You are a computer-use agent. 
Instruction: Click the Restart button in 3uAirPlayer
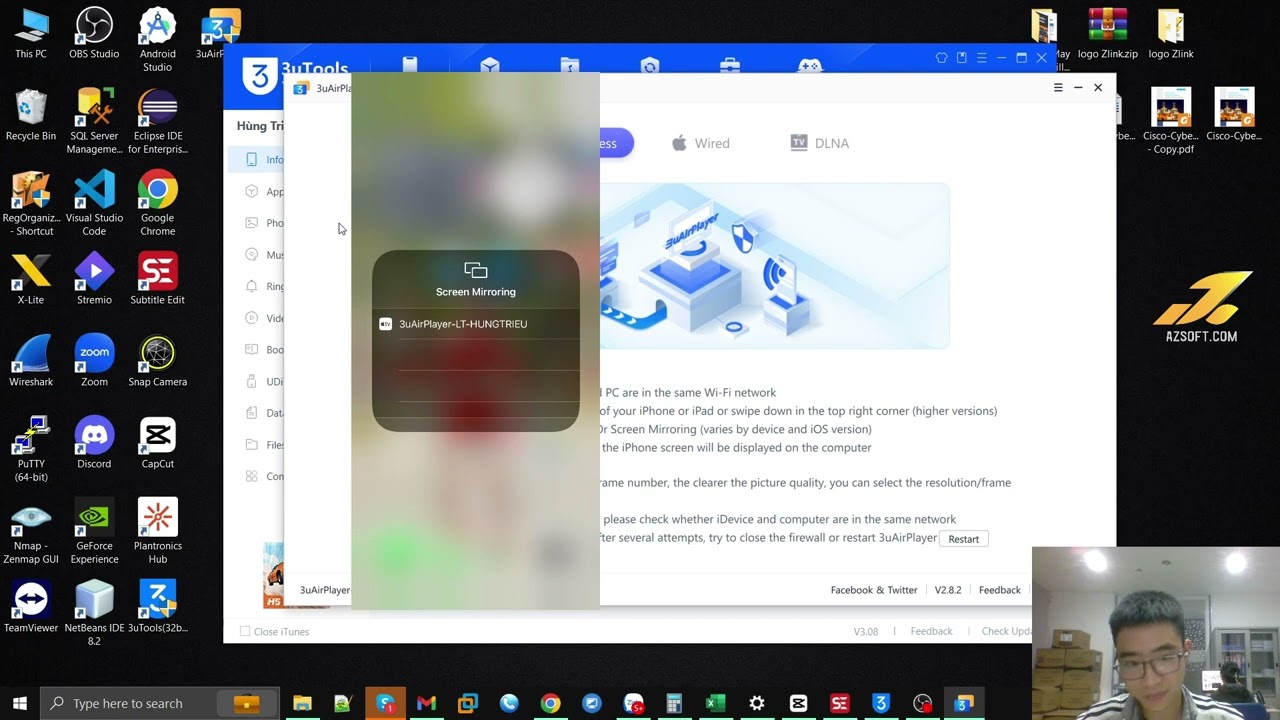pyautogui.click(x=964, y=539)
